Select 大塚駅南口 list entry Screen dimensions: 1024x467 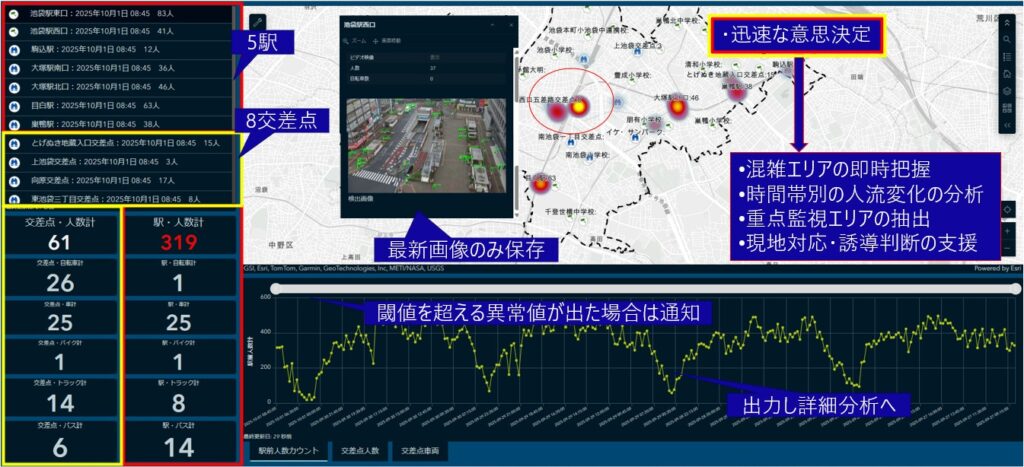pyautogui.click(x=90, y=68)
